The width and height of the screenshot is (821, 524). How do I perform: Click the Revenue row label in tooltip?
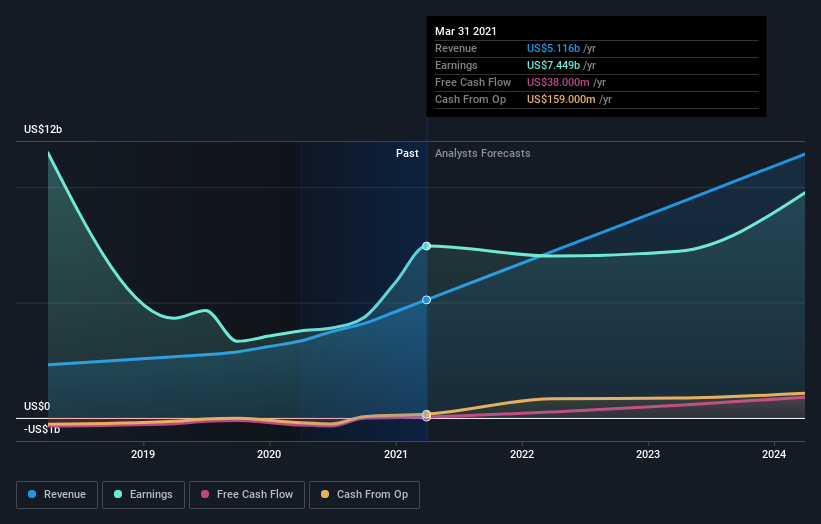pyautogui.click(x=456, y=48)
